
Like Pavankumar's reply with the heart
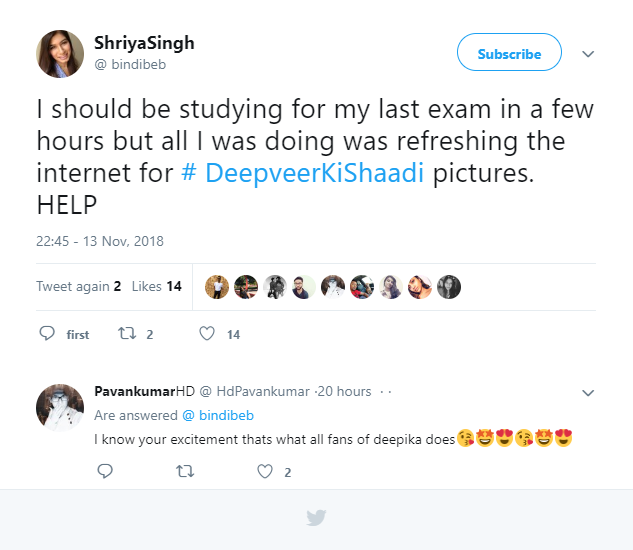click(266, 471)
